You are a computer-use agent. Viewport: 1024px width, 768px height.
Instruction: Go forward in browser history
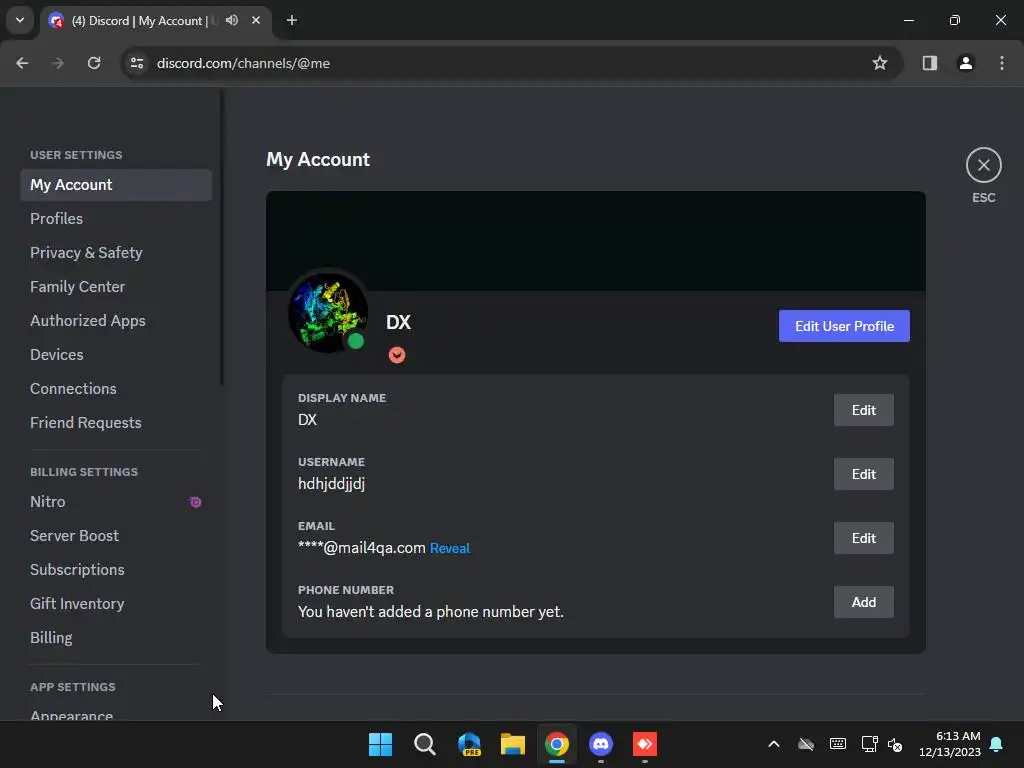pyautogui.click(x=58, y=63)
